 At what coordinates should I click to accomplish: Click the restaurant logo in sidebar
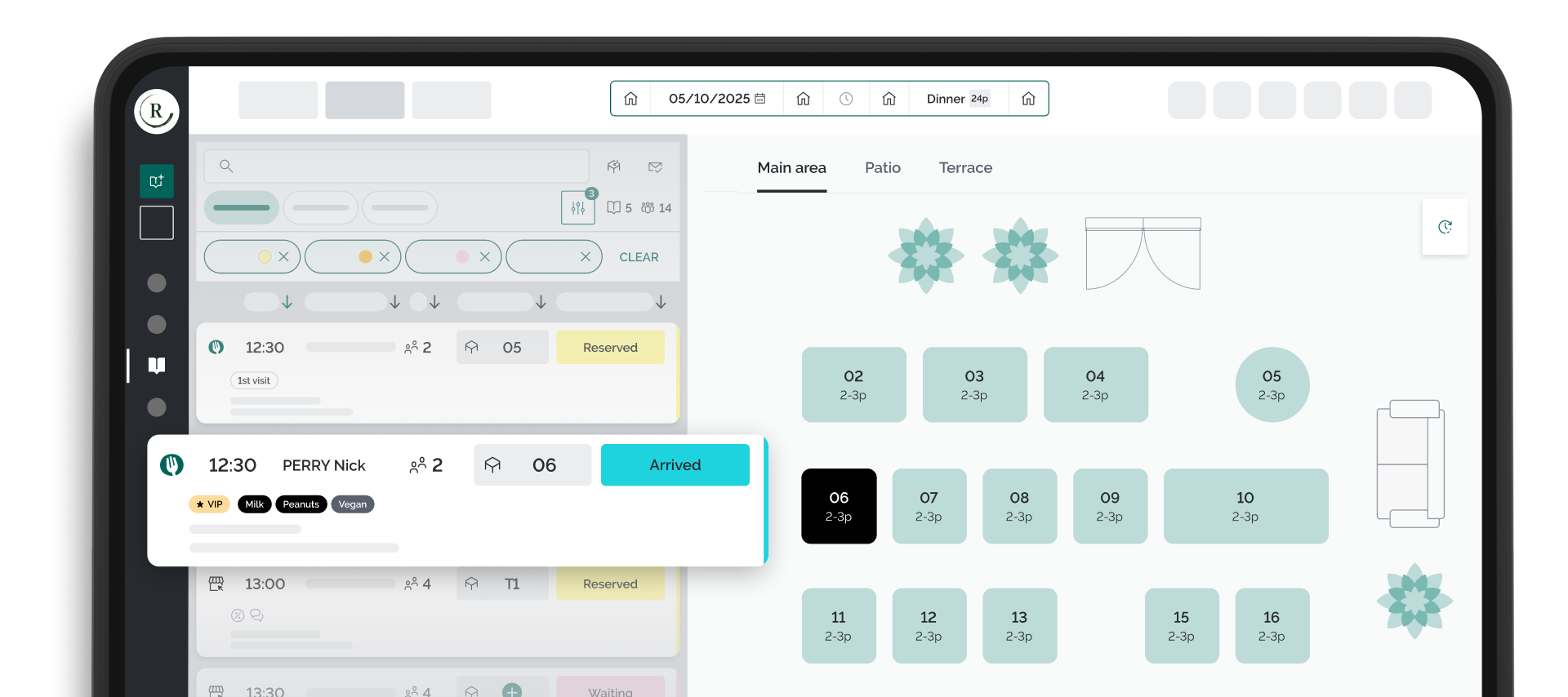point(157,111)
